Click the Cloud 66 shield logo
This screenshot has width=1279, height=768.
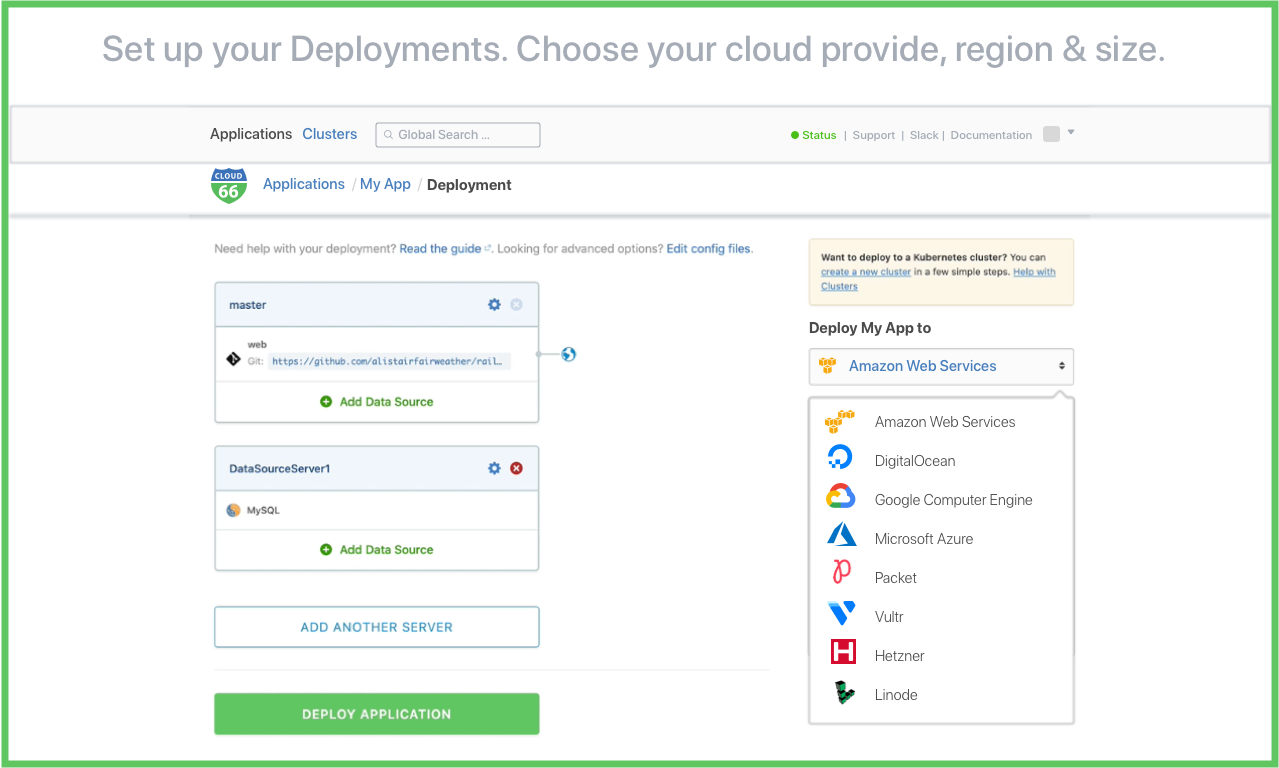pyautogui.click(x=229, y=185)
